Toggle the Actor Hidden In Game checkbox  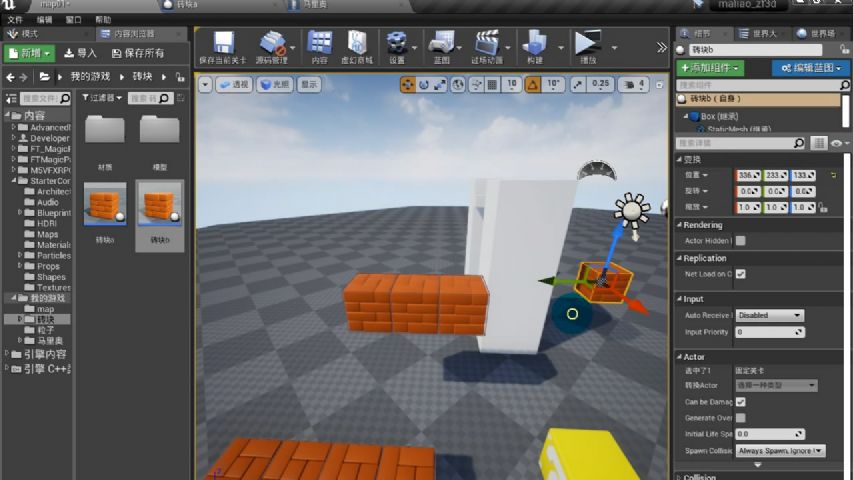740,241
